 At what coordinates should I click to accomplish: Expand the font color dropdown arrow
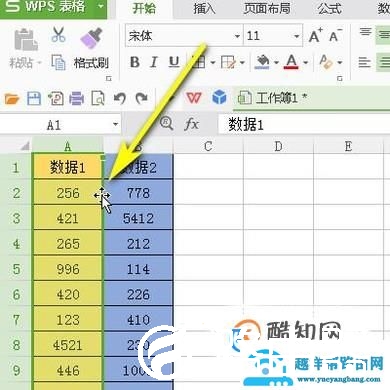pyautogui.click(x=305, y=62)
